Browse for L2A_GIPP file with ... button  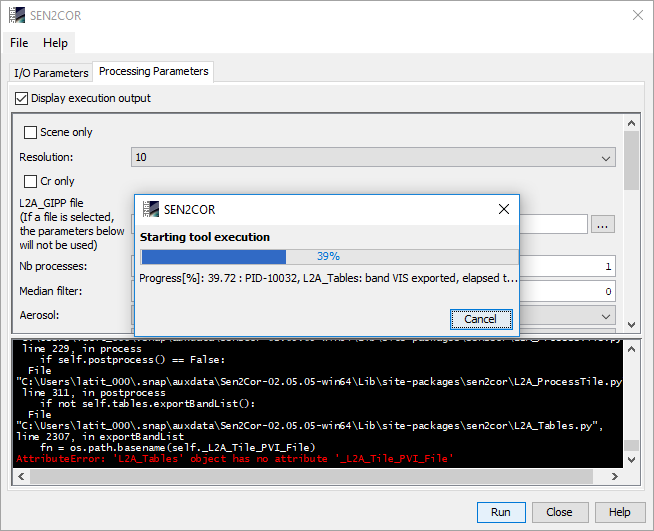[x=602, y=225]
